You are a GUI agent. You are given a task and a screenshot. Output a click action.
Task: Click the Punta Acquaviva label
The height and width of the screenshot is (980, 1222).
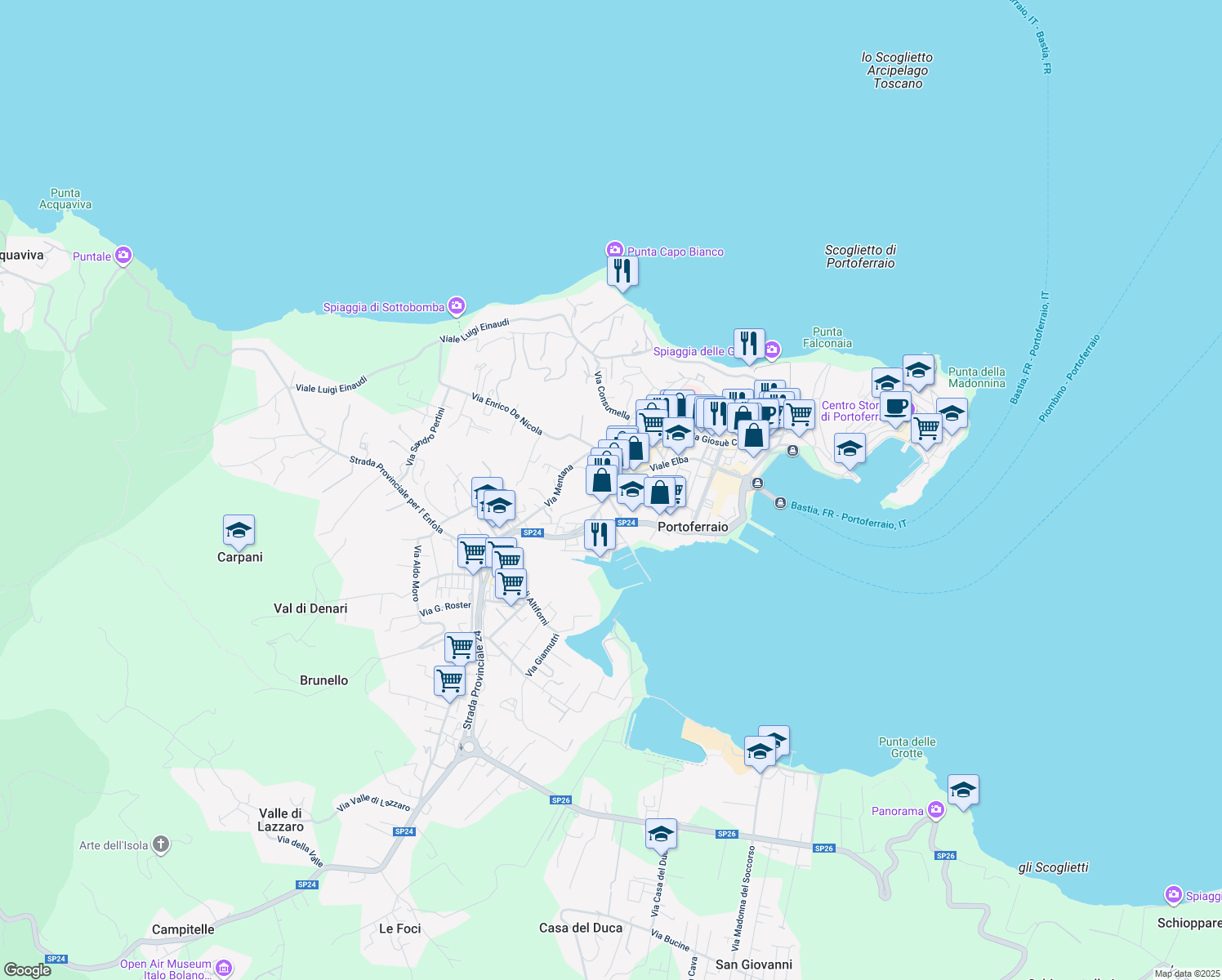[x=65, y=199]
